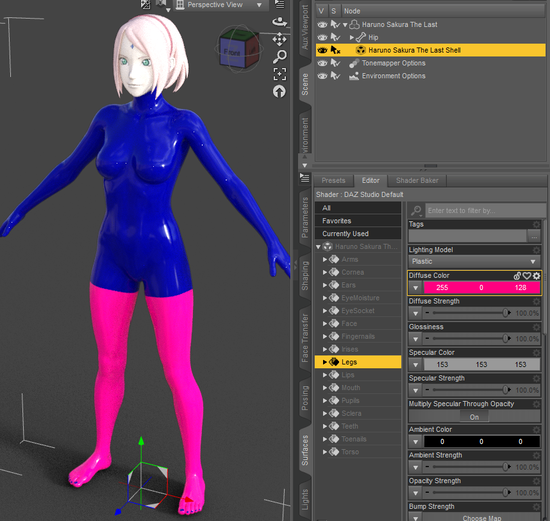This screenshot has height=521, width=550.
Task: Open the Parameters pane tab
Action: (x=305, y=218)
